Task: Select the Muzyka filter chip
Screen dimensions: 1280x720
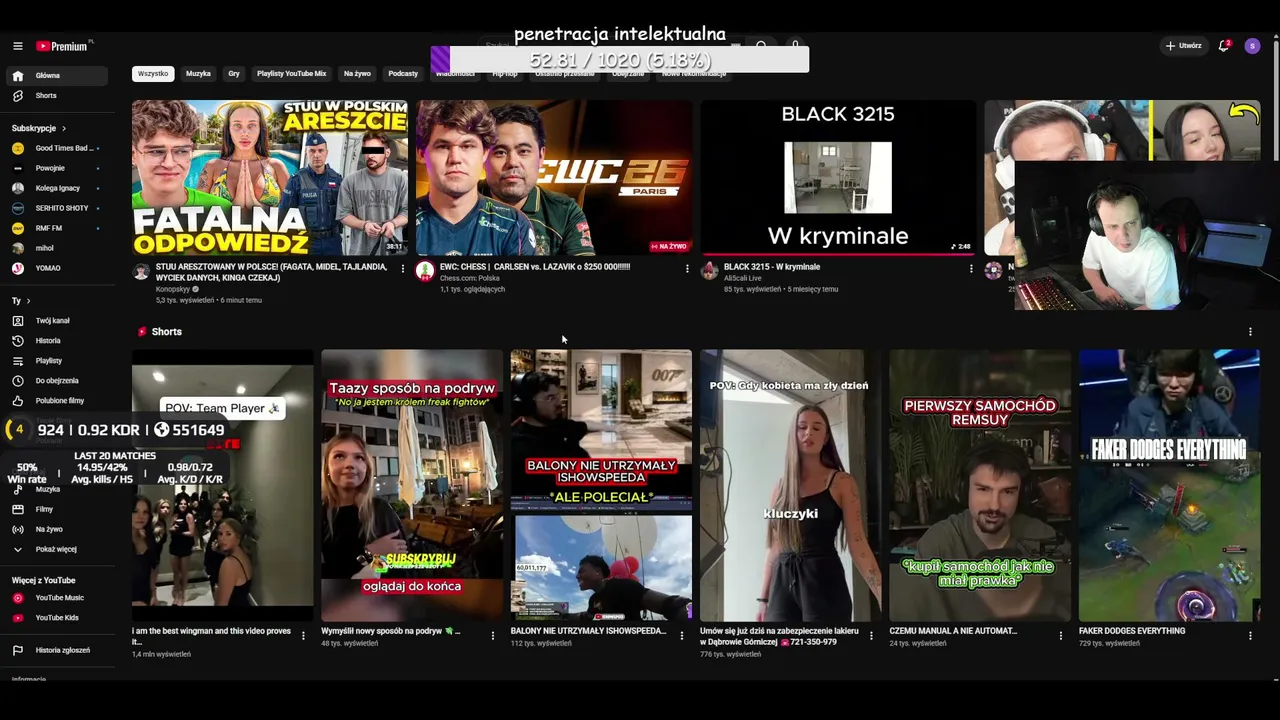Action: [x=198, y=73]
